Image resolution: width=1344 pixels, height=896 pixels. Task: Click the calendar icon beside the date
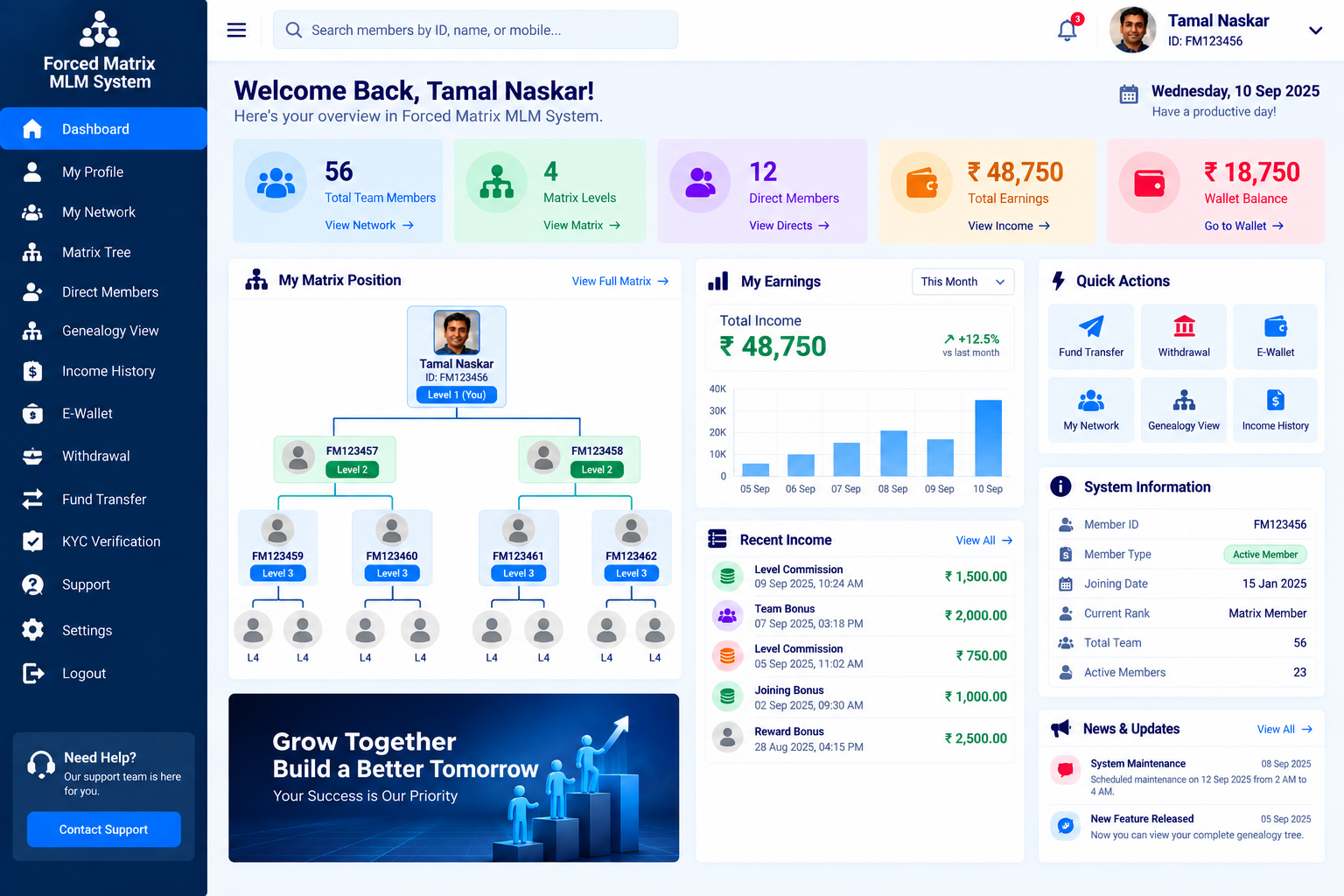pos(1129,94)
